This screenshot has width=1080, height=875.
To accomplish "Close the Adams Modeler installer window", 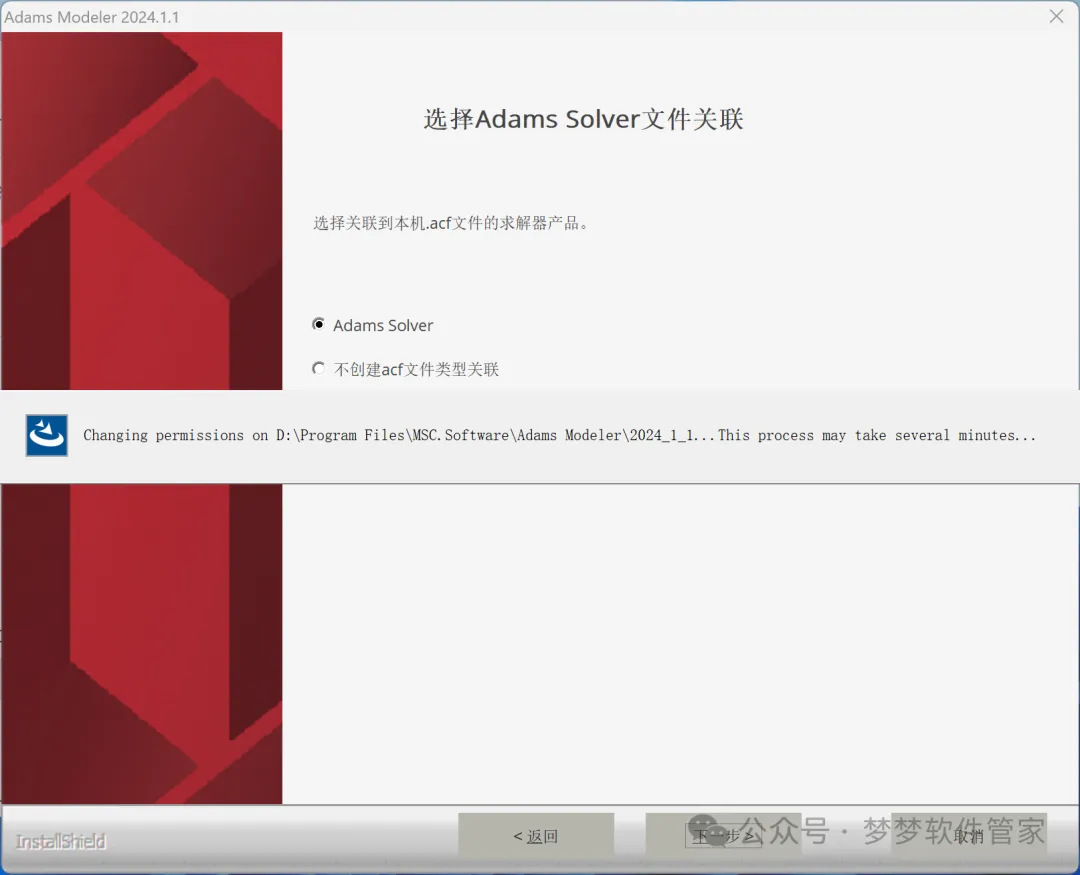I will [1056, 17].
